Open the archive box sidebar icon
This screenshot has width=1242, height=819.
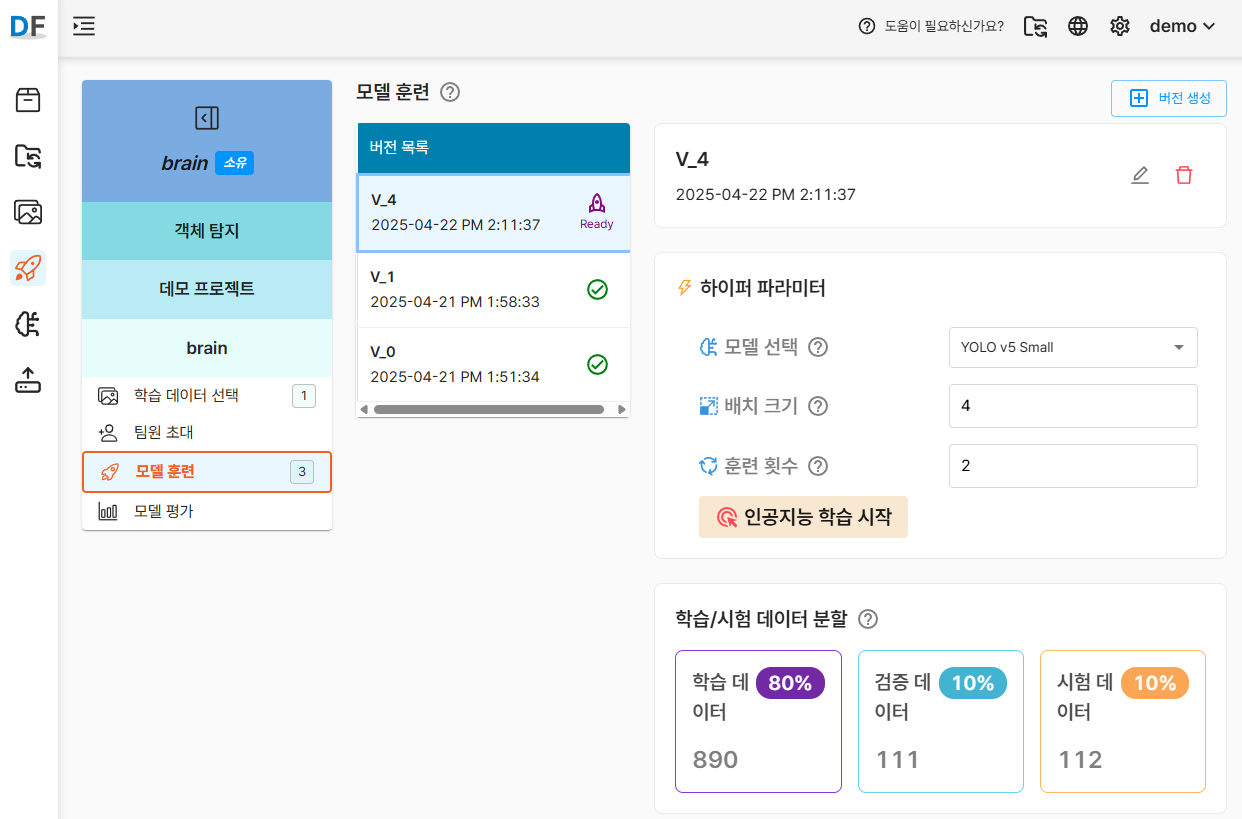28,99
